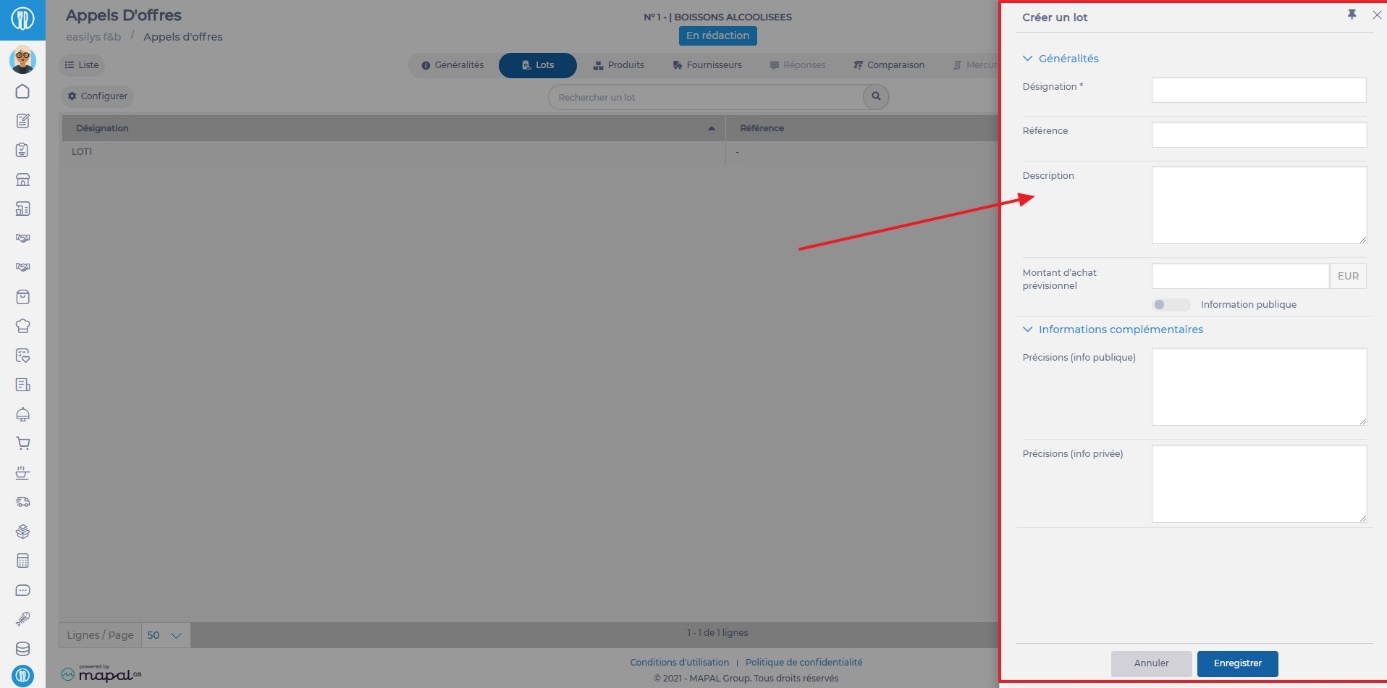The image size is (1387, 688).
Task: Click the pin icon in the panel header
Action: (1352, 15)
